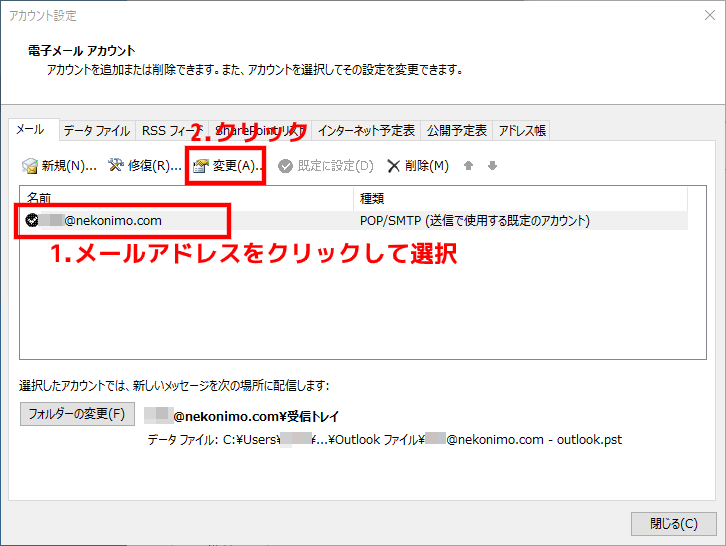Click the Change account icon
The image size is (726, 546).
[x=201, y=165]
